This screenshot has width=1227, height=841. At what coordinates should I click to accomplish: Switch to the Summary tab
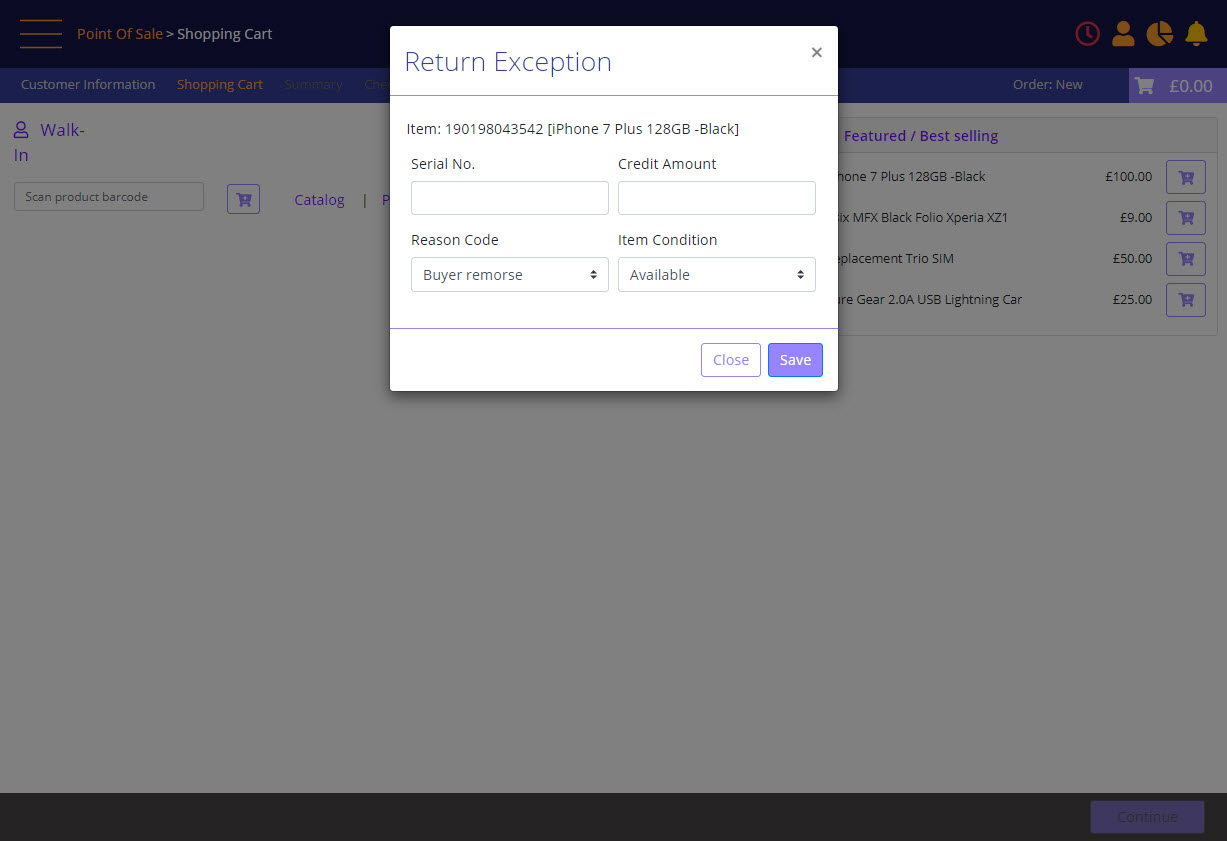tap(313, 85)
